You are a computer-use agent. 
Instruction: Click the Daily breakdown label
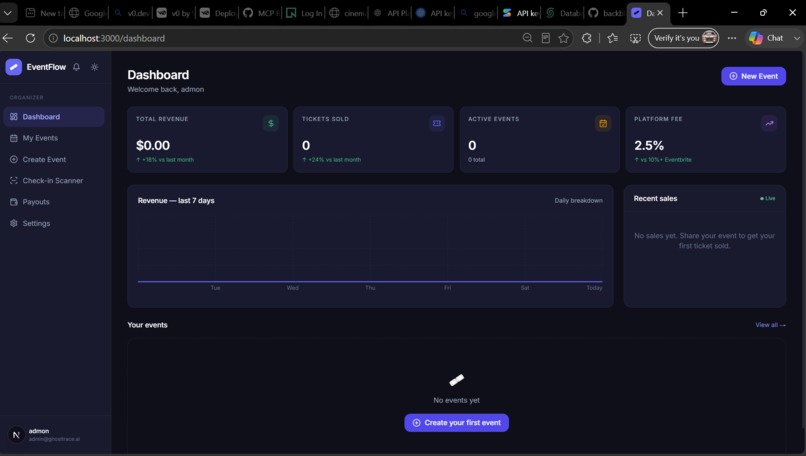[578, 200]
